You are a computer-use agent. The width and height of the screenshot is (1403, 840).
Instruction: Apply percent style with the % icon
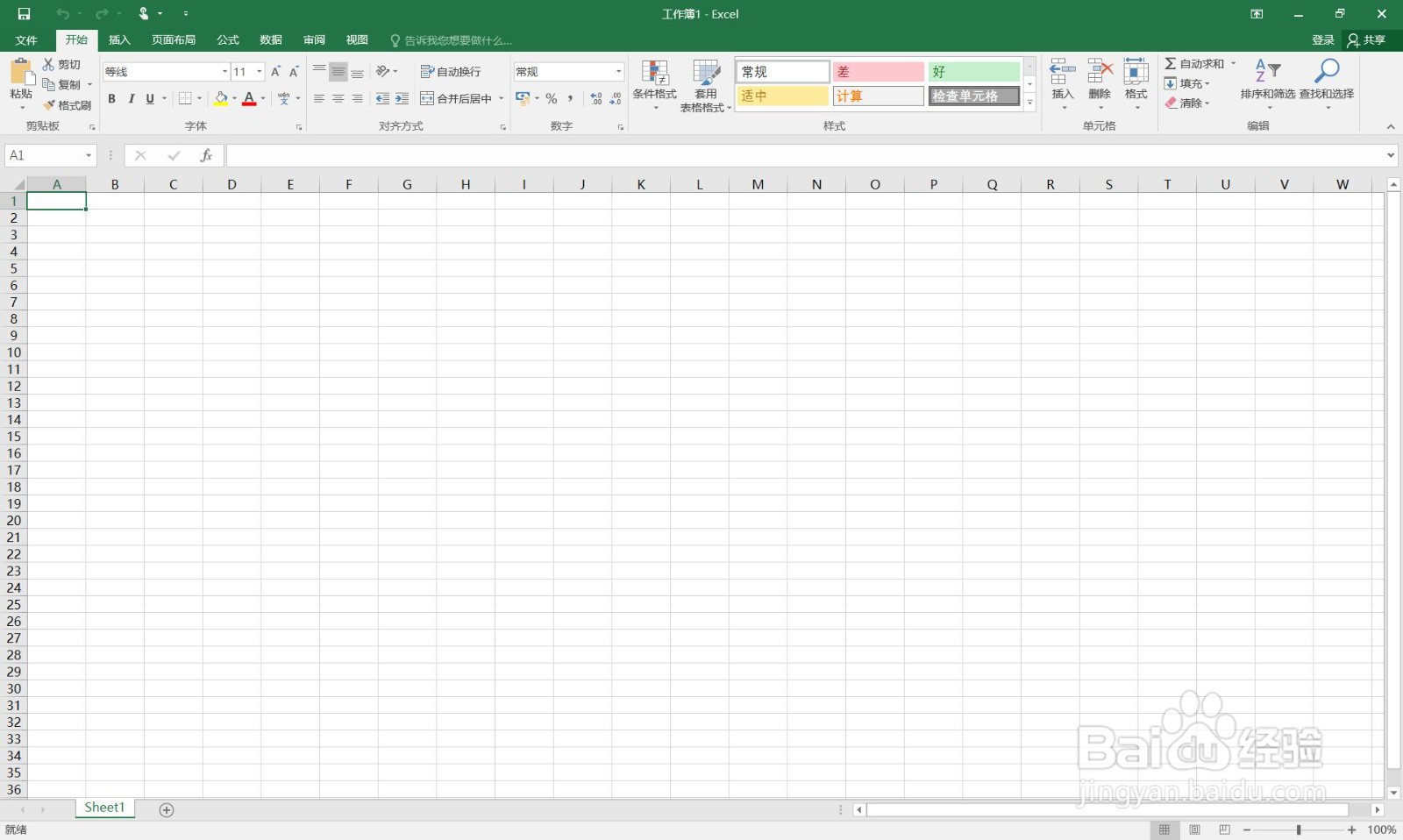(552, 99)
